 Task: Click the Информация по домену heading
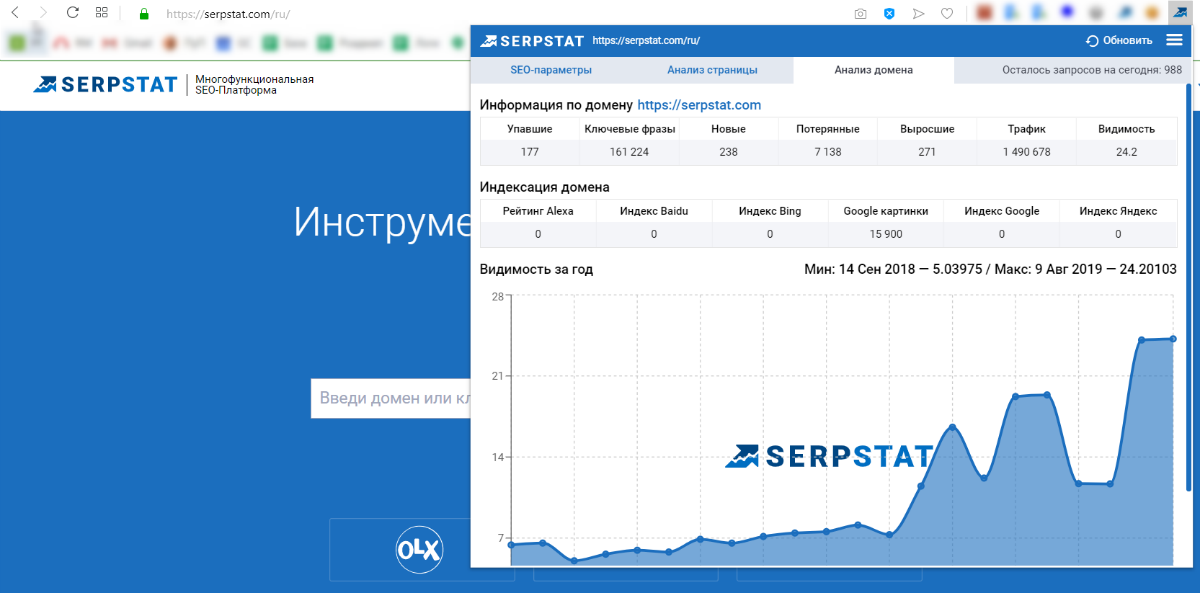click(556, 105)
